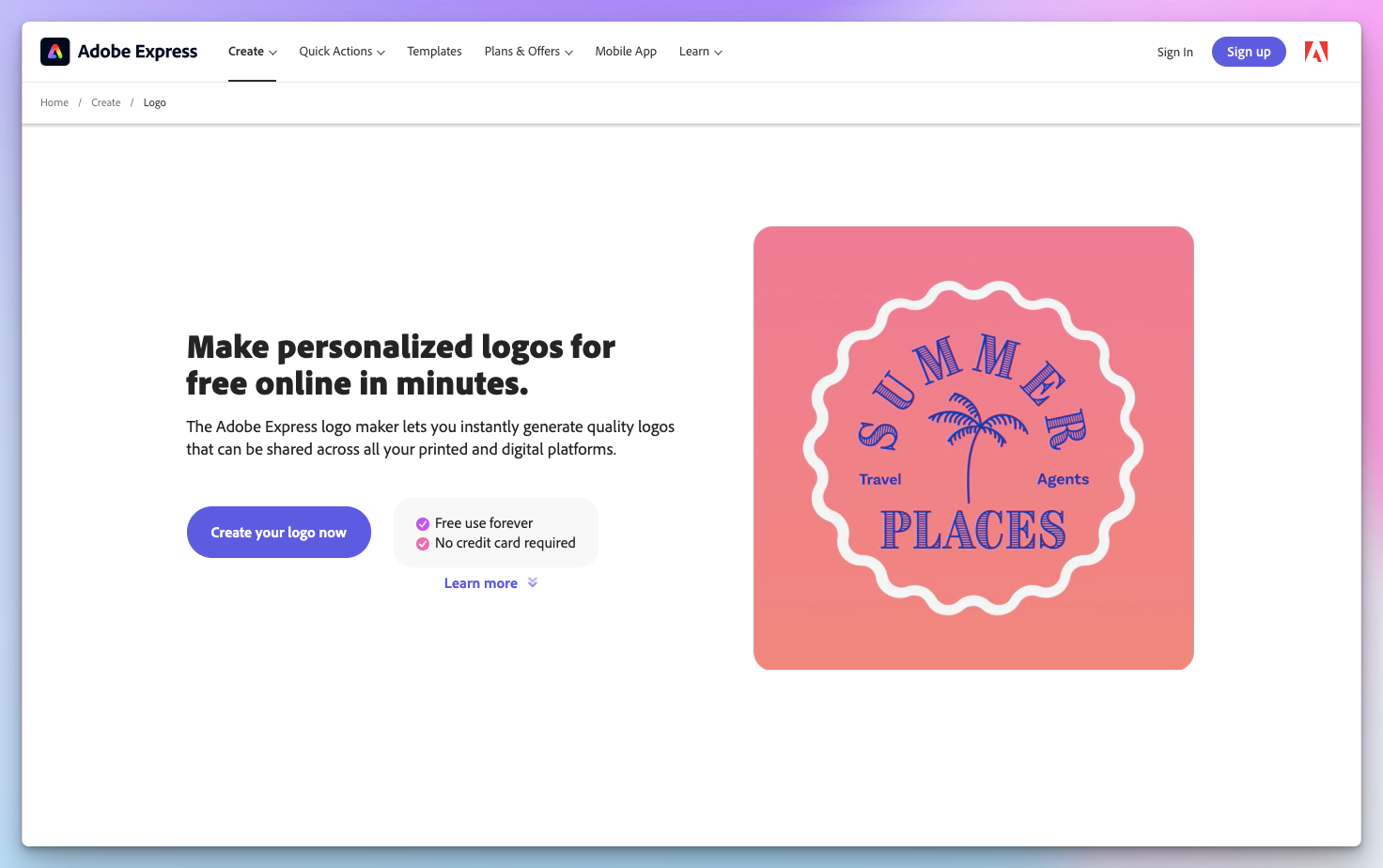The width and height of the screenshot is (1383, 868).
Task: Click the Summer Places logo preview image
Action: click(973, 448)
